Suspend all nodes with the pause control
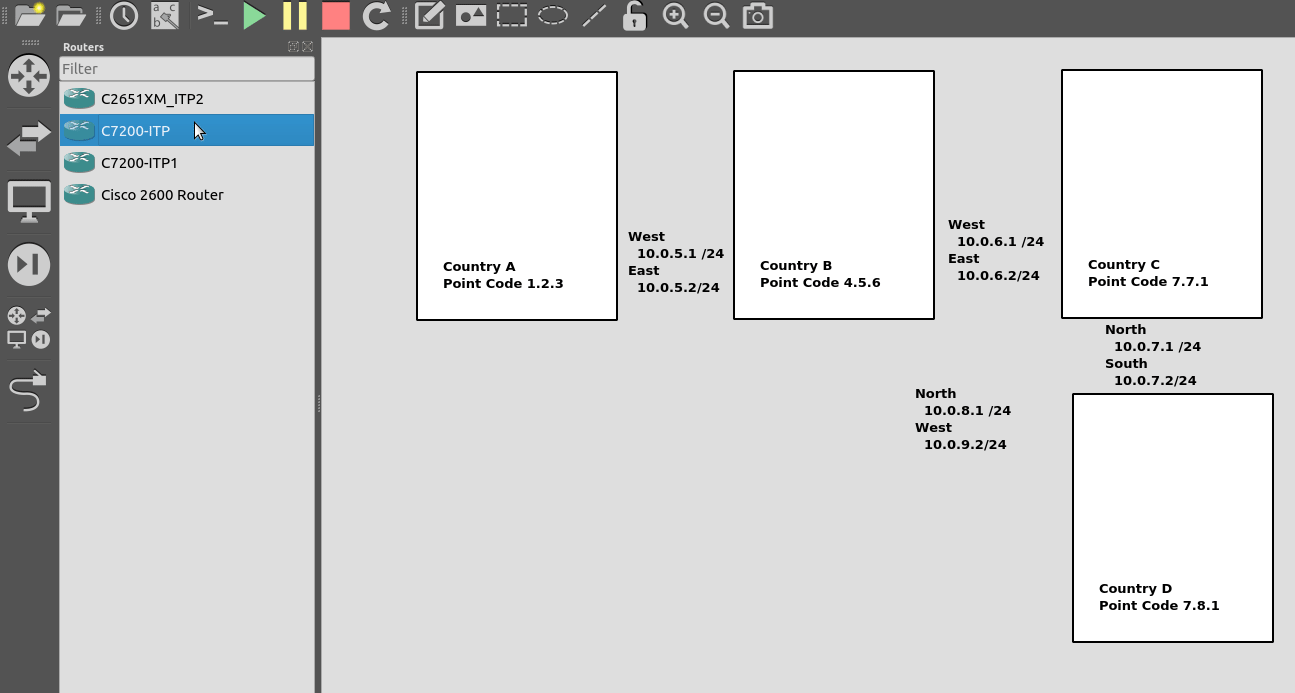 click(294, 16)
